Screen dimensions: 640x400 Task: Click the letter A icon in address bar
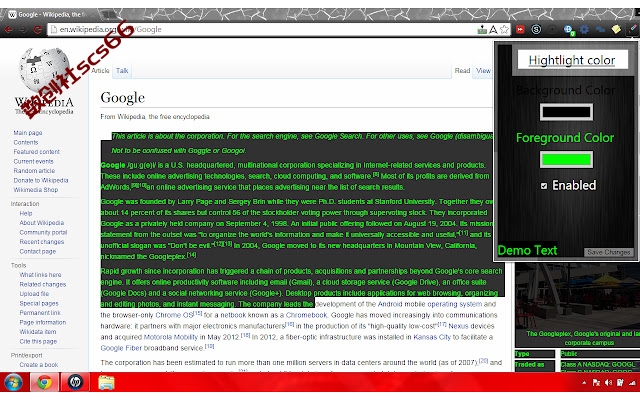[493, 29]
